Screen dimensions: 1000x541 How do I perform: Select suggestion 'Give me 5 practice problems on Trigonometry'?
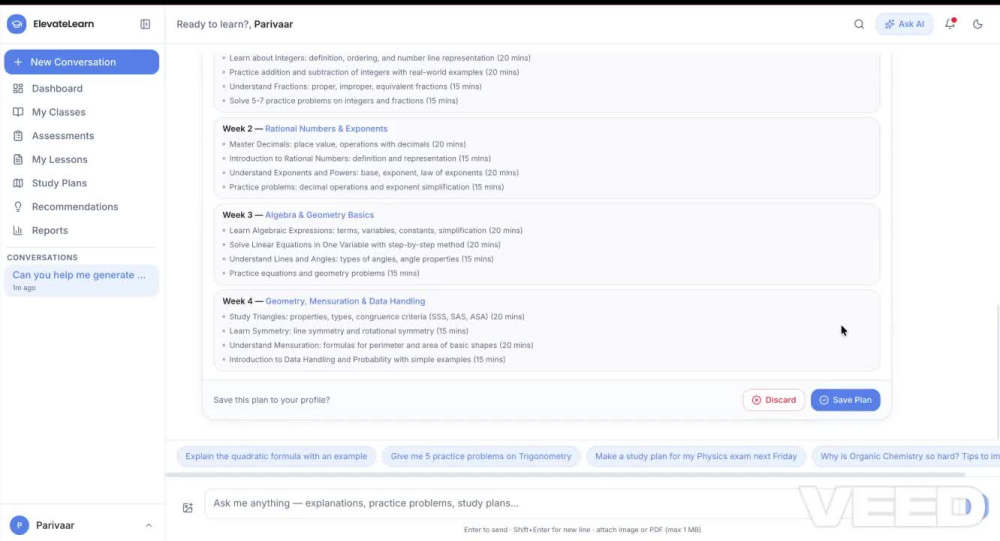click(x=481, y=456)
